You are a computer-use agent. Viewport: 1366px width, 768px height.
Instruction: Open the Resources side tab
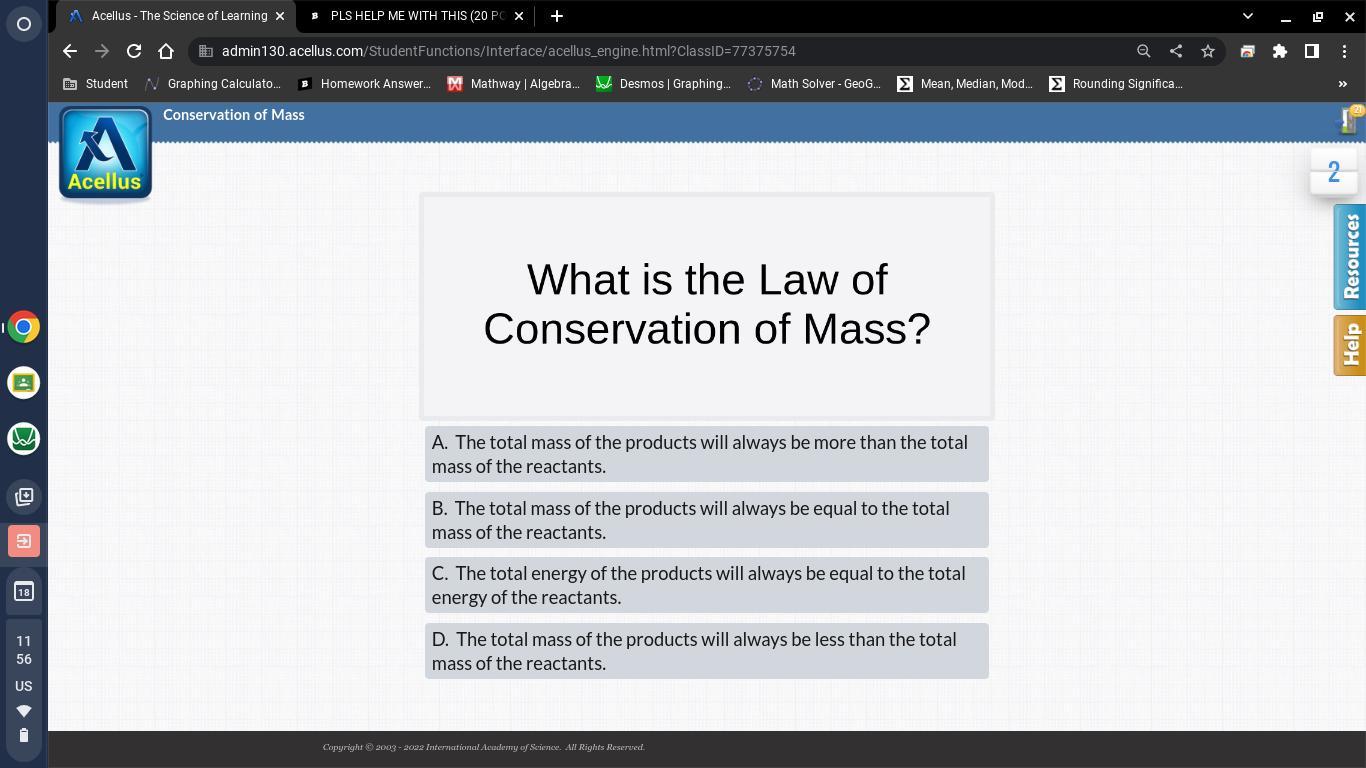1350,256
